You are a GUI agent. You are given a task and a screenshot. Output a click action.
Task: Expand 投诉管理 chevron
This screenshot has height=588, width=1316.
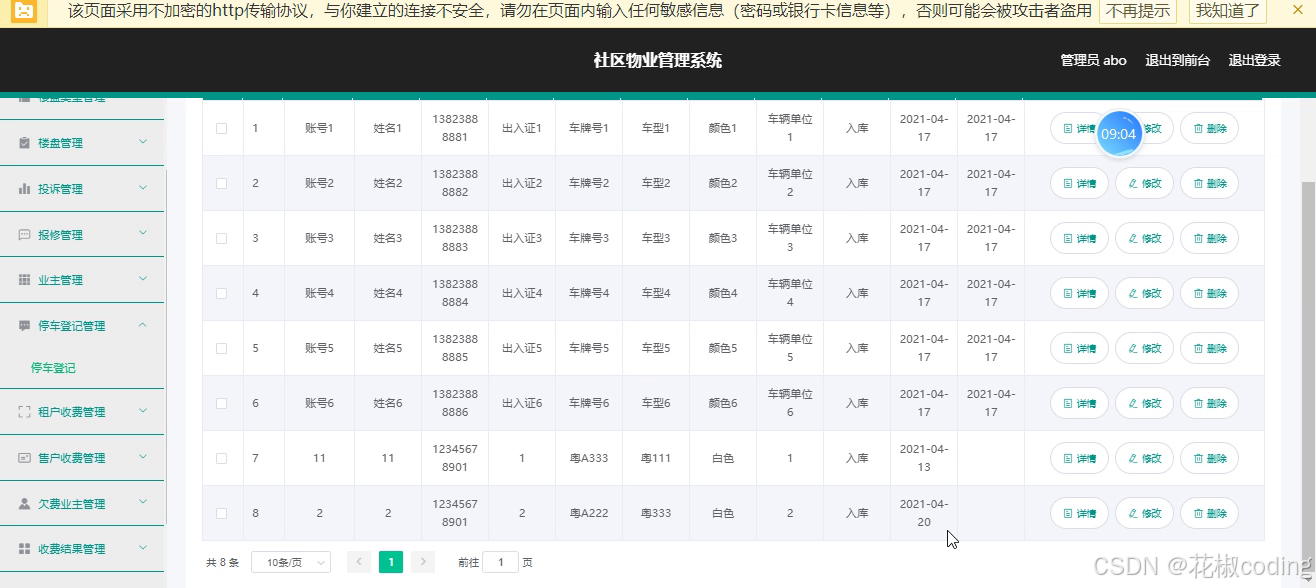click(143, 188)
